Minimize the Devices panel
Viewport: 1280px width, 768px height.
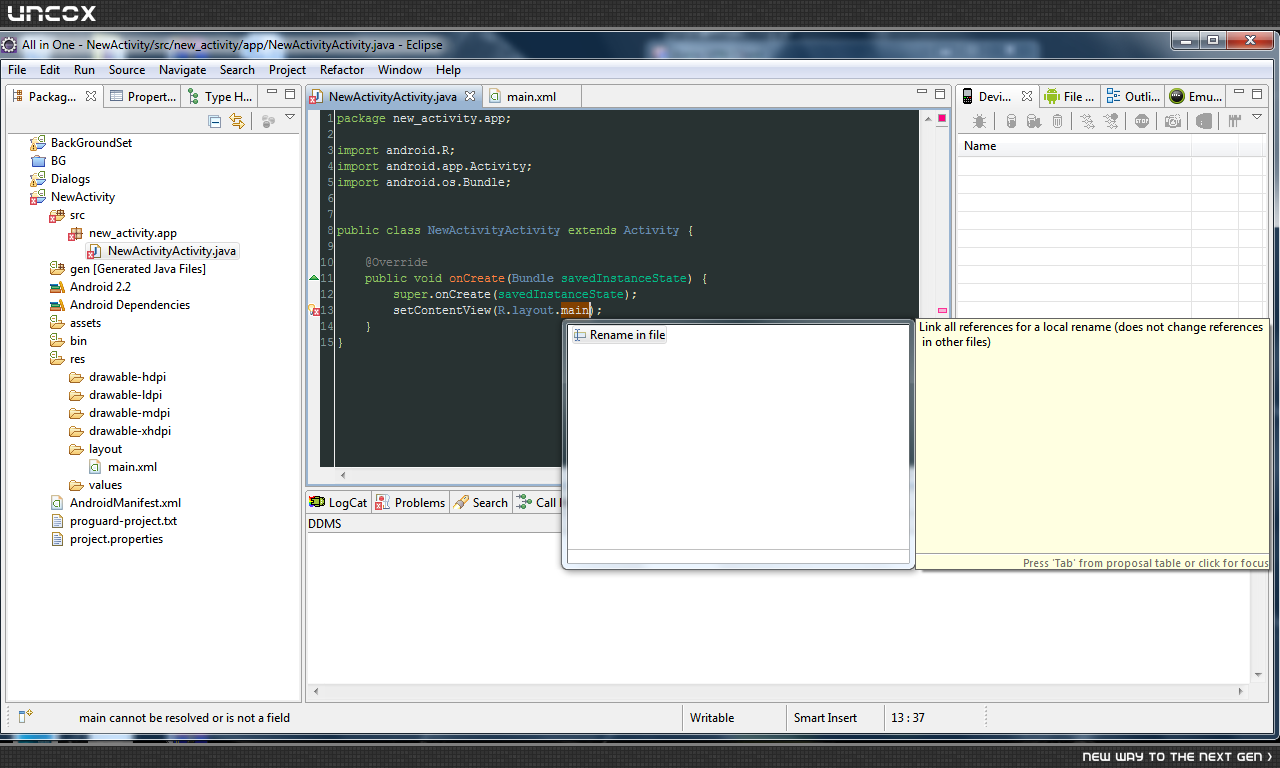click(x=1239, y=93)
